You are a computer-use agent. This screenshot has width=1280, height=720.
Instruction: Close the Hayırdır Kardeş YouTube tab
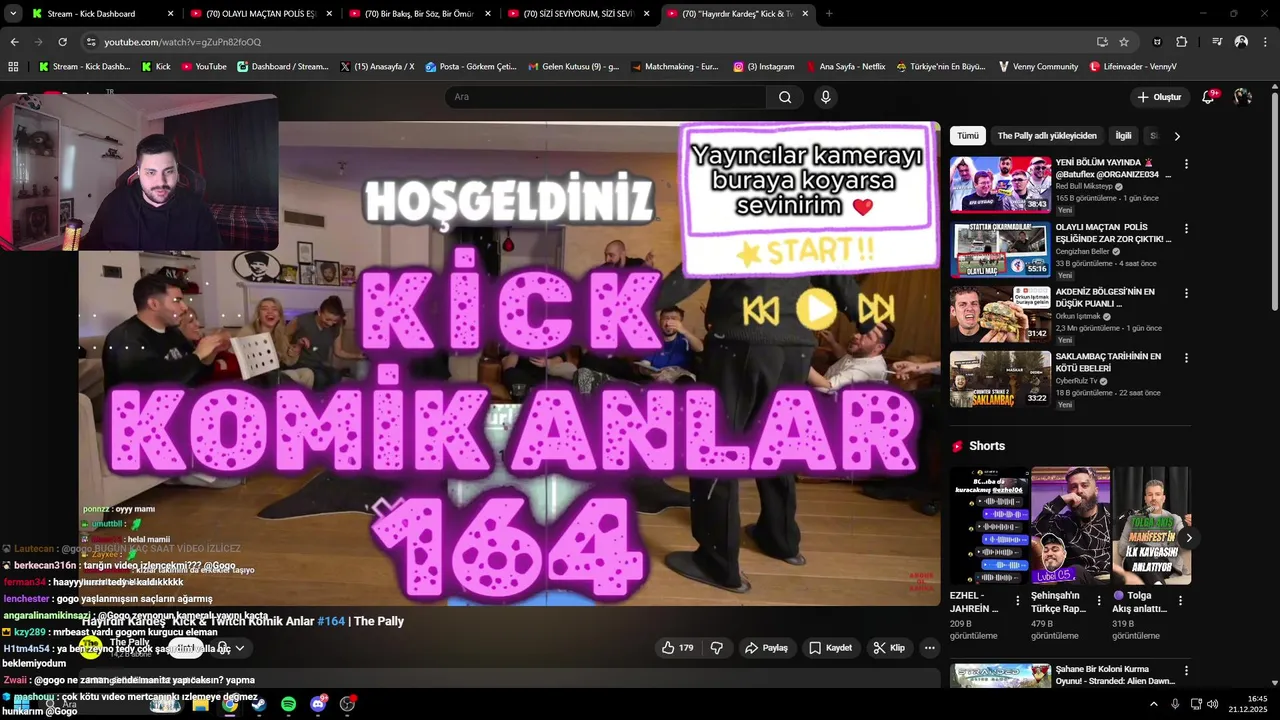tap(805, 13)
